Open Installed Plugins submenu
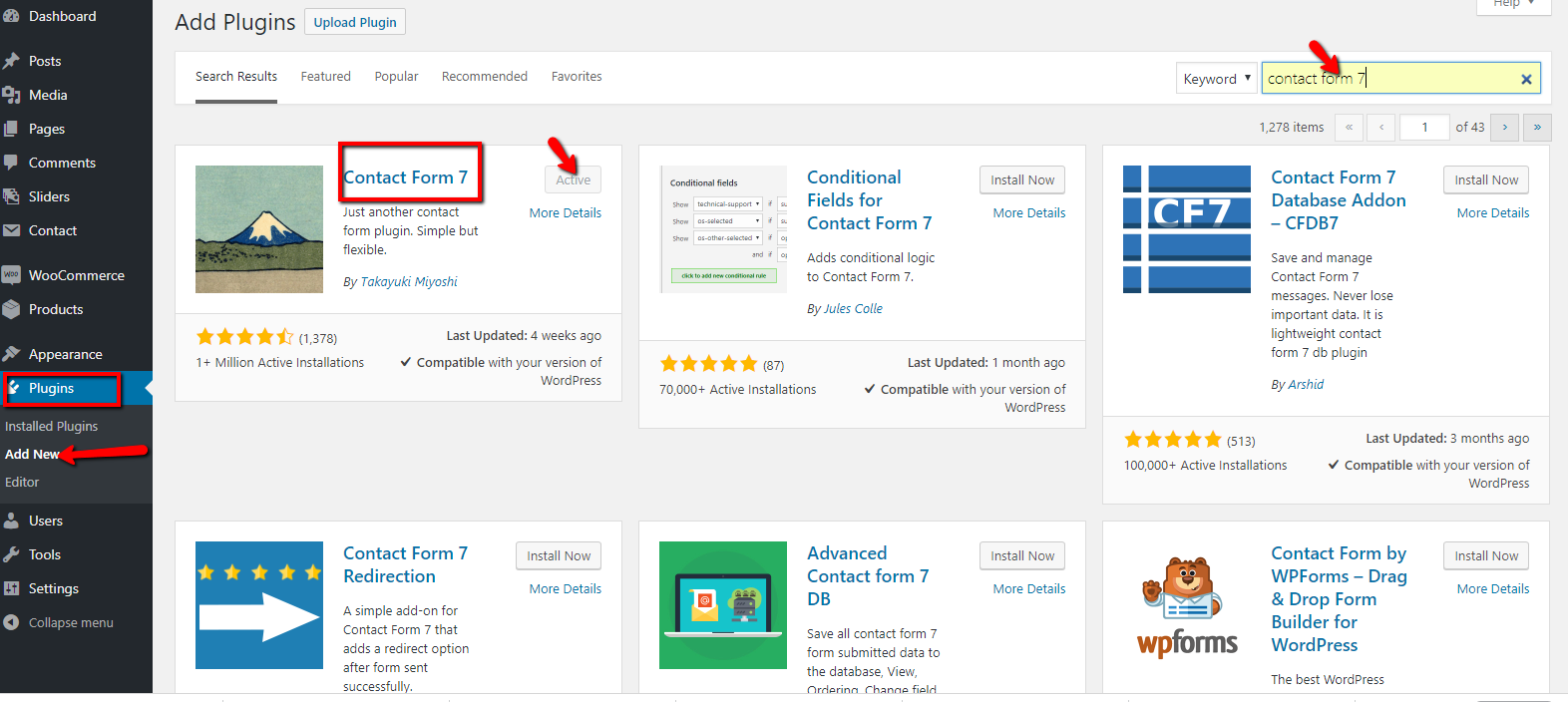1568x702 pixels. (52, 426)
